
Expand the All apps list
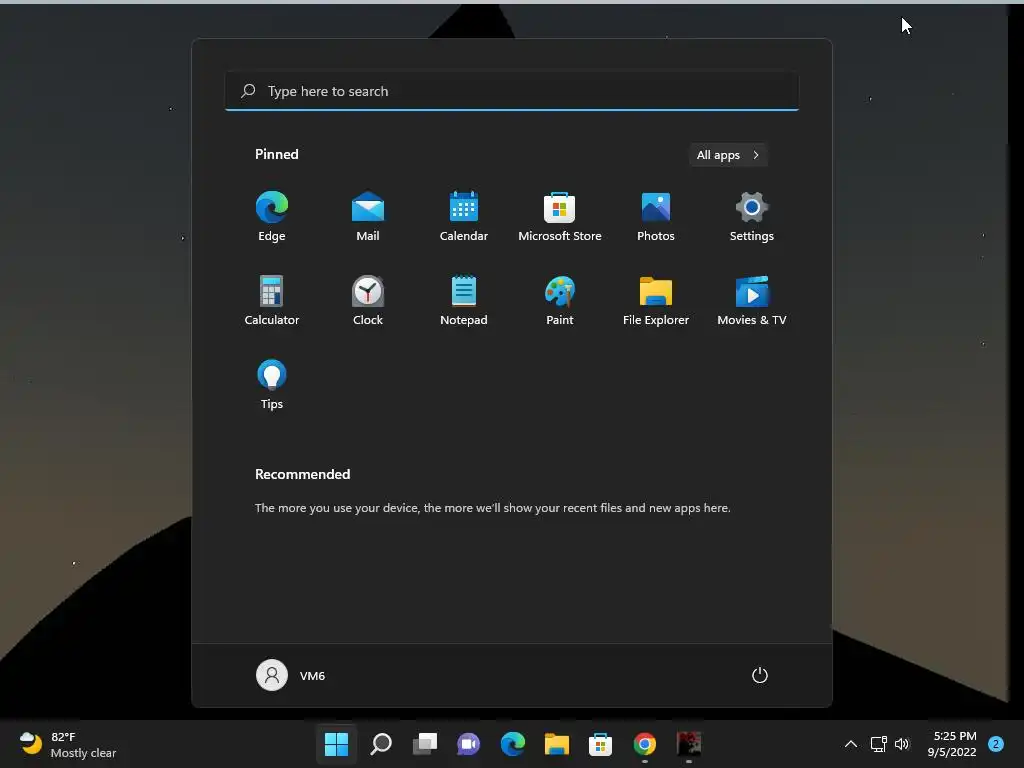tap(728, 155)
